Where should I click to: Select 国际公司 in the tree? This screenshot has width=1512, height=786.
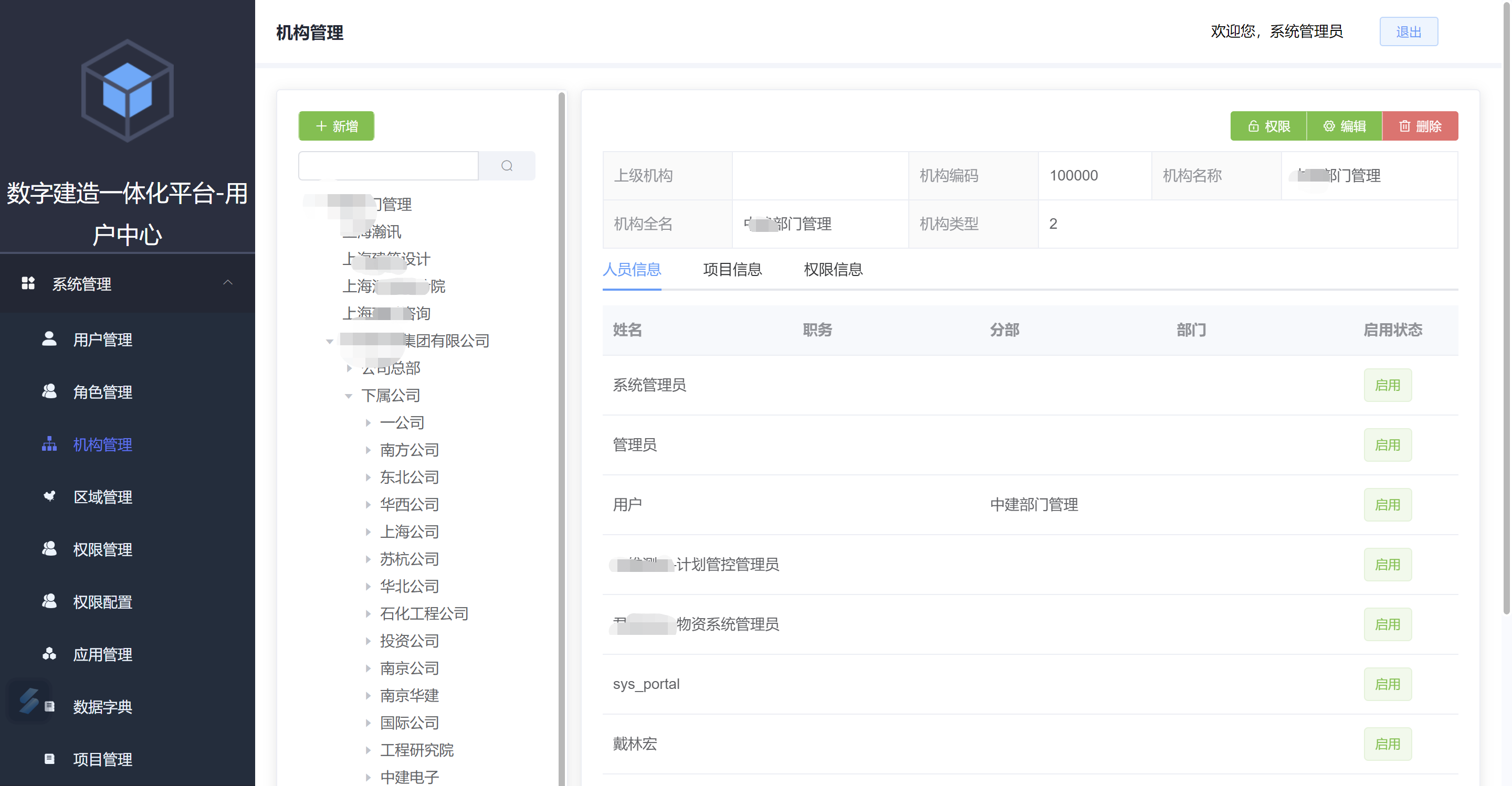pos(409,723)
